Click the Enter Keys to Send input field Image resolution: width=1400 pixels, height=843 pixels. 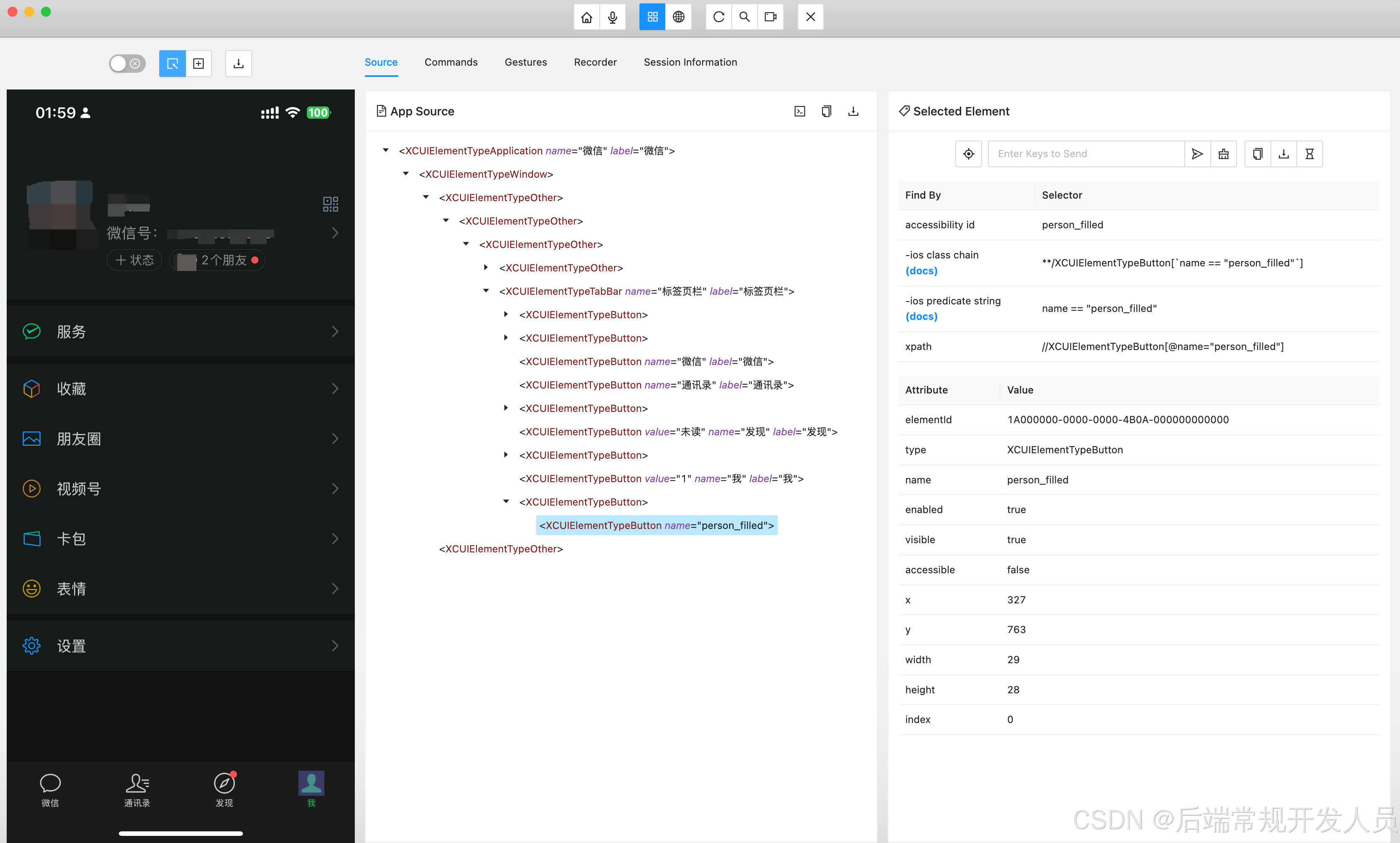tap(1085, 153)
